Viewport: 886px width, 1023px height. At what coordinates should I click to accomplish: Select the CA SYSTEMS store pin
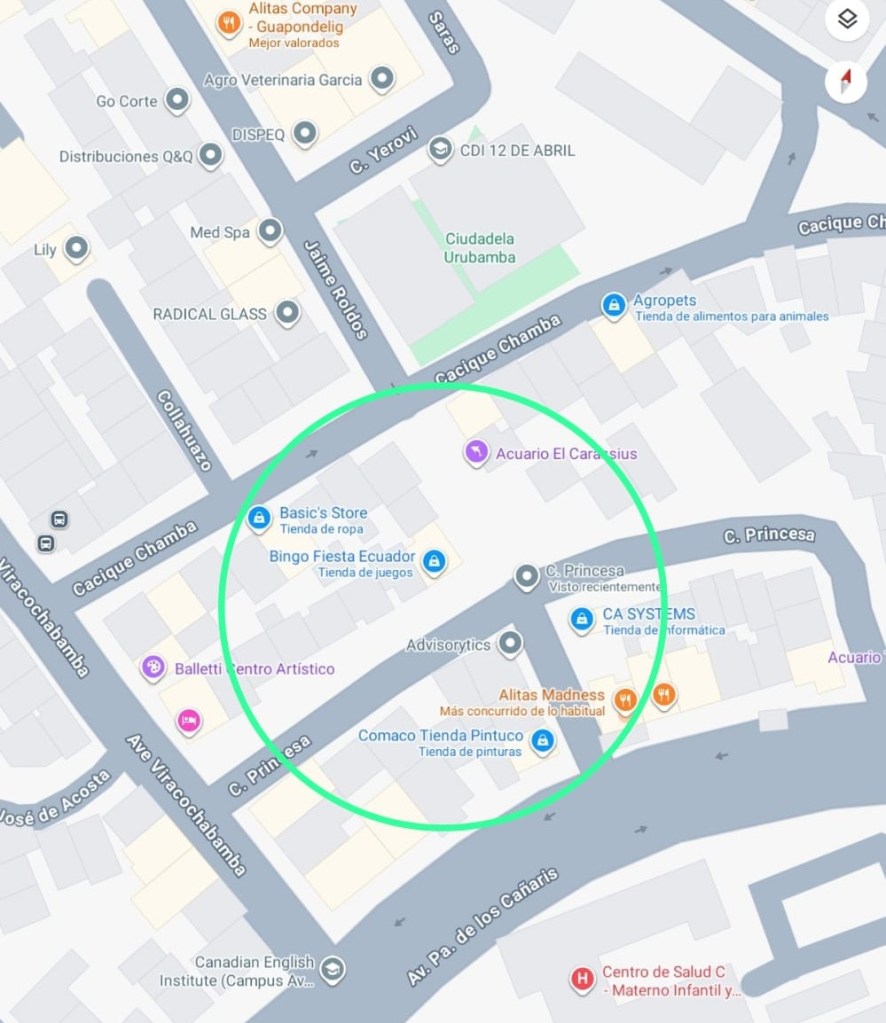click(581, 620)
